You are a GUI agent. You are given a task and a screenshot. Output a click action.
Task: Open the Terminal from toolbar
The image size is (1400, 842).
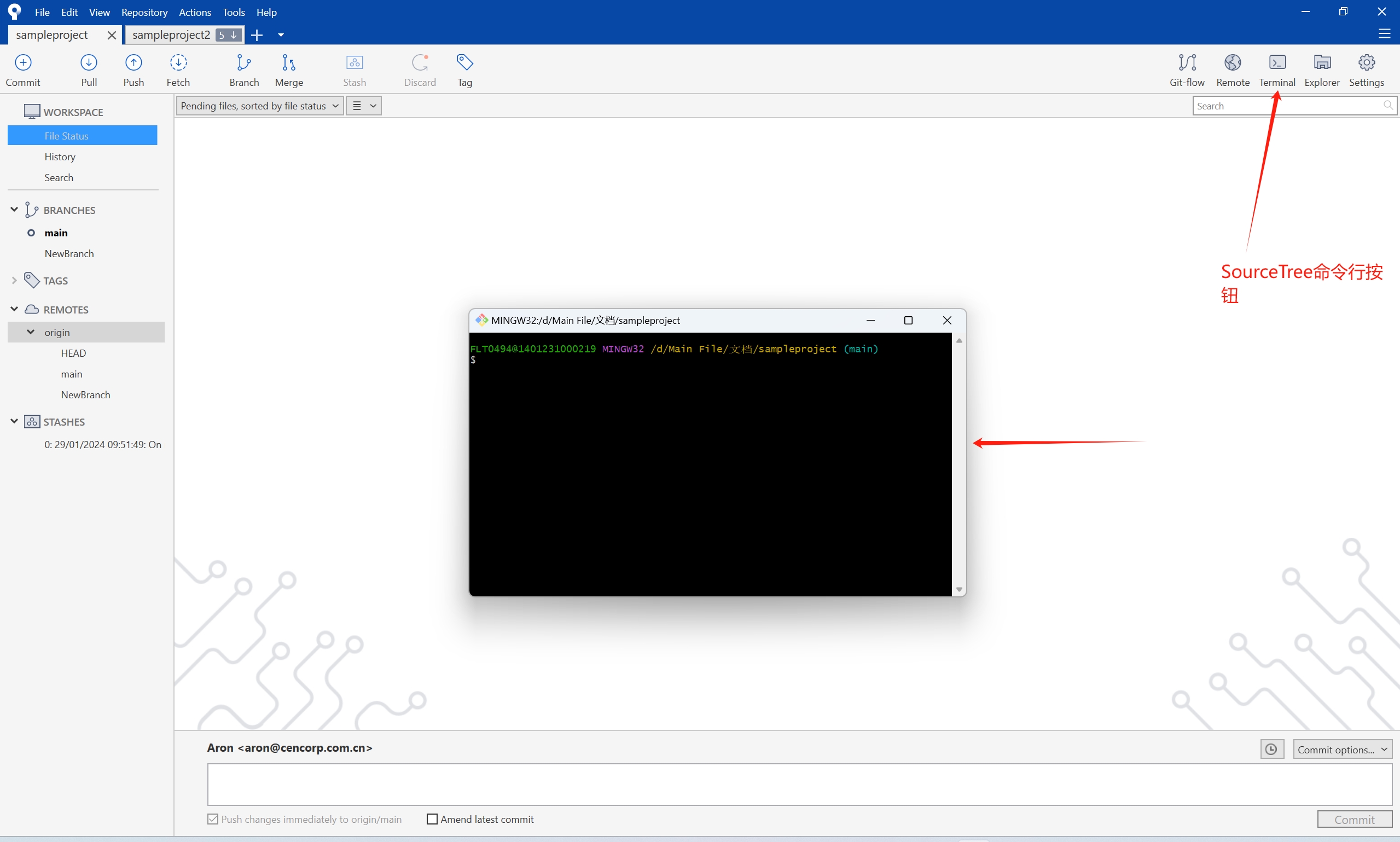pyautogui.click(x=1277, y=69)
